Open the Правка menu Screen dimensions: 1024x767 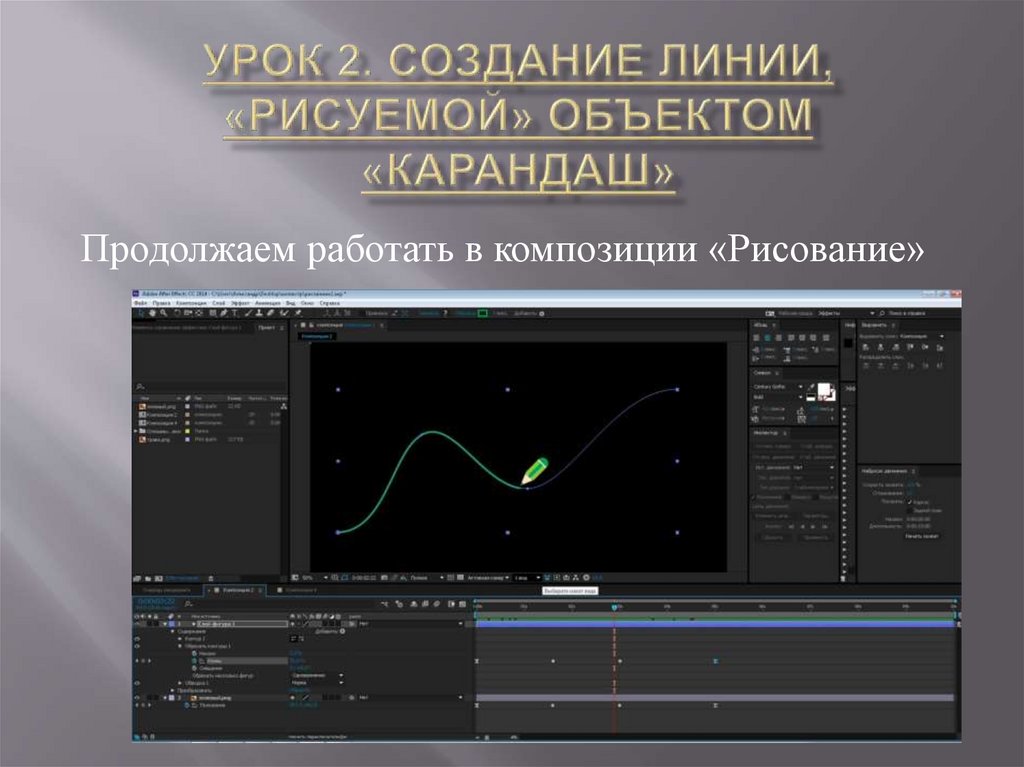click(x=161, y=303)
